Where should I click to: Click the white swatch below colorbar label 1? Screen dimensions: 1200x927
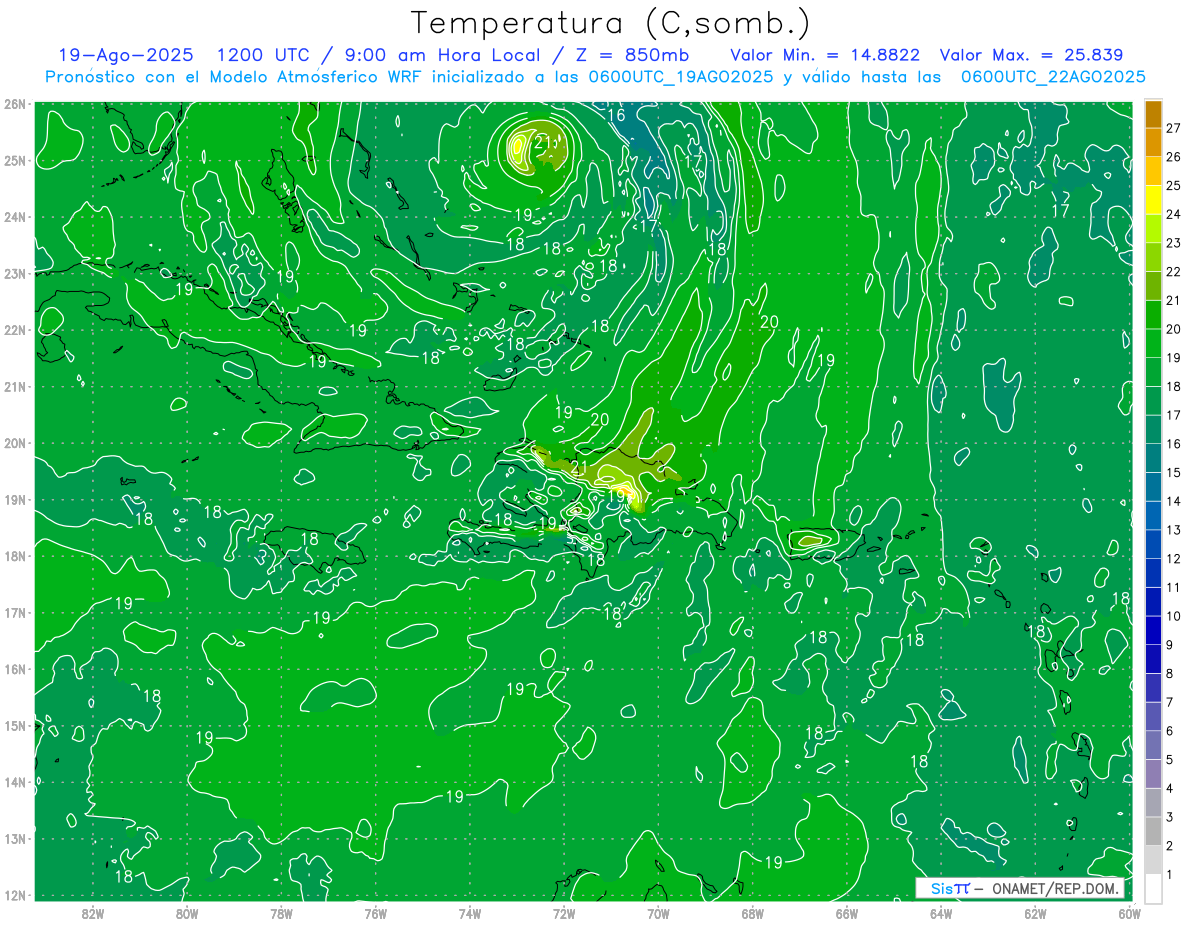tap(1153, 888)
